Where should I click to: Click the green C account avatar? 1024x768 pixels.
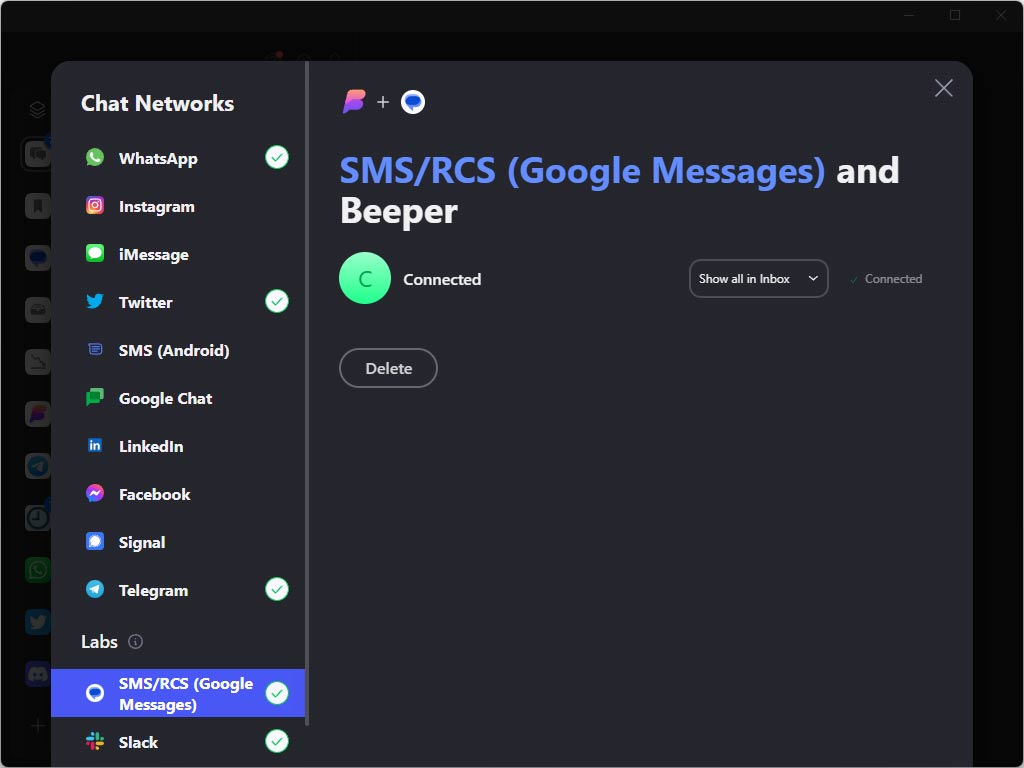[365, 279]
